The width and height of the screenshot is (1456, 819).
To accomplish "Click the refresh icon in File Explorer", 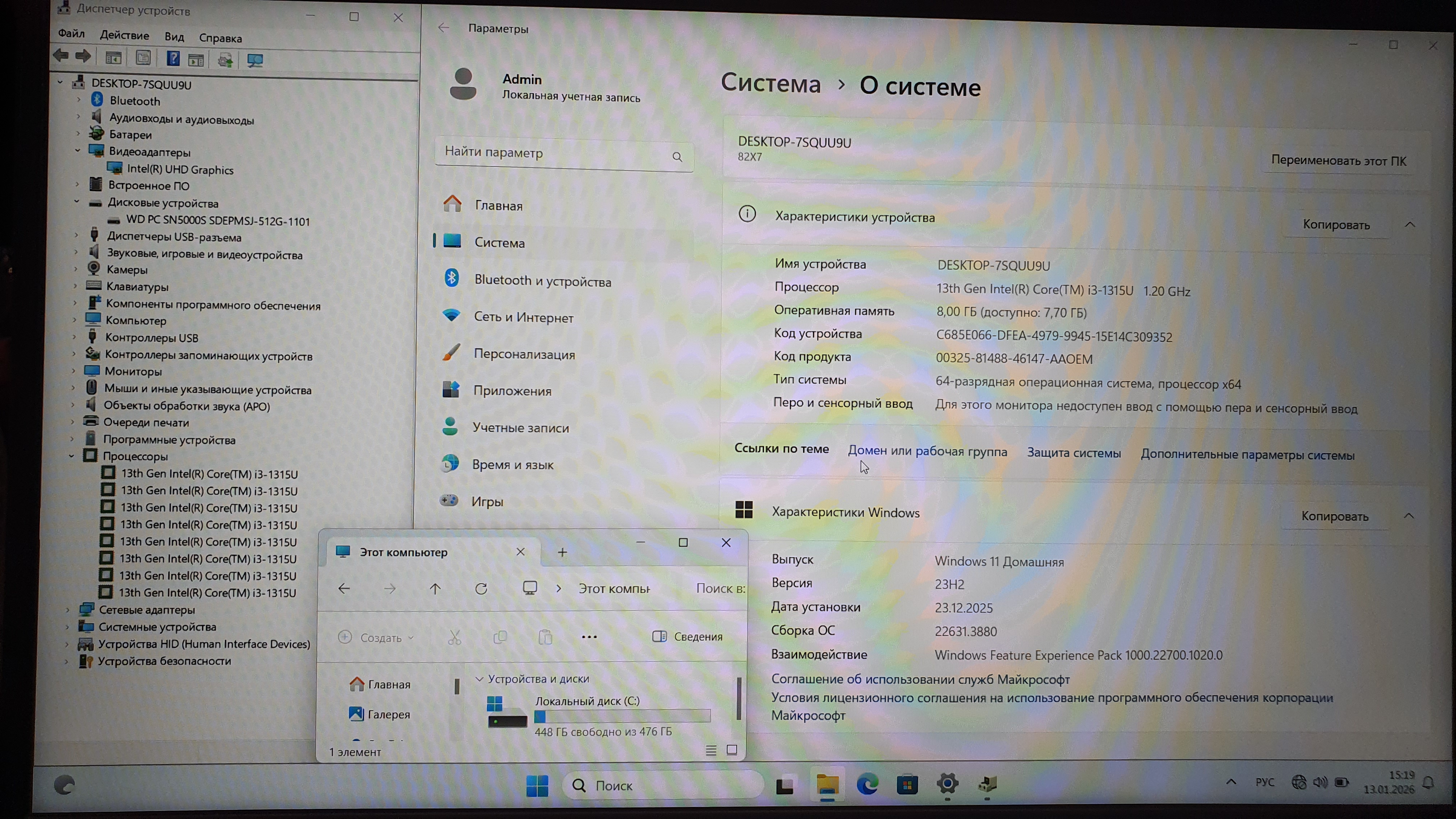I will pos(481,588).
